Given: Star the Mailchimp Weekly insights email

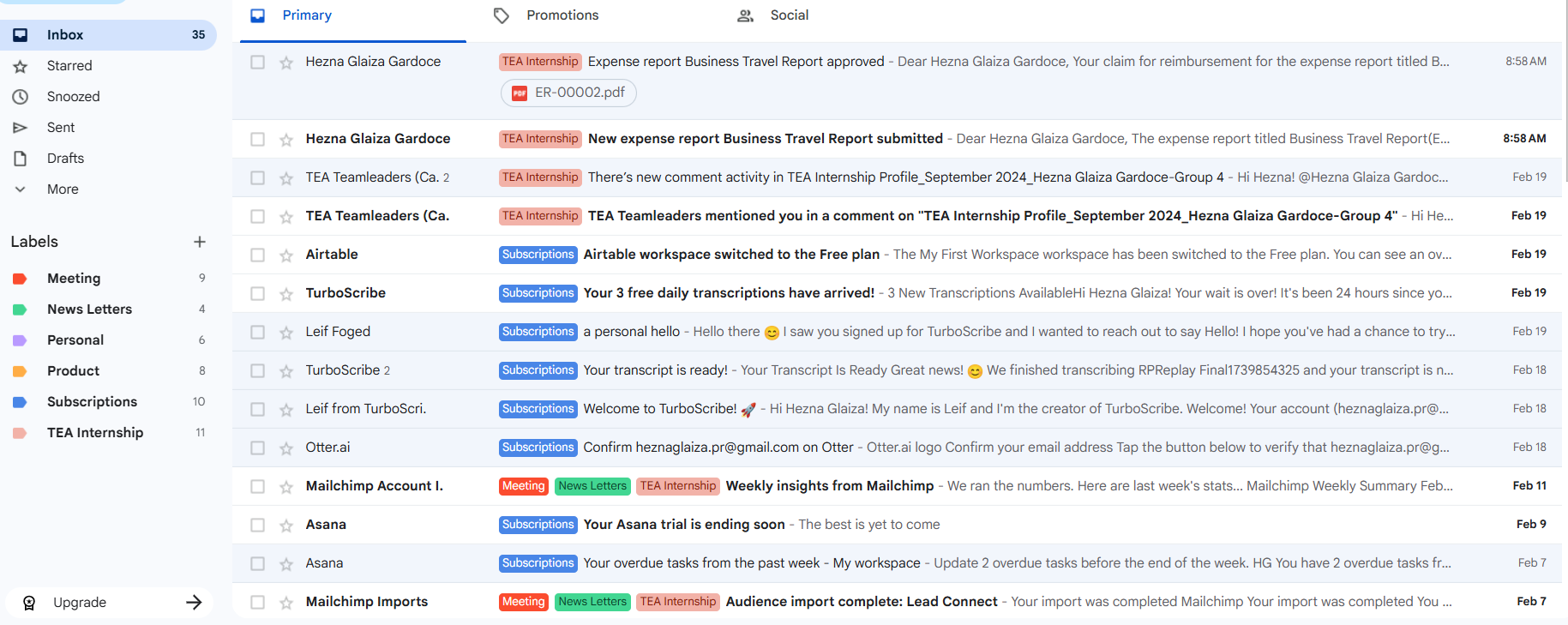Looking at the screenshot, I should pyautogui.click(x=286, y=487).
